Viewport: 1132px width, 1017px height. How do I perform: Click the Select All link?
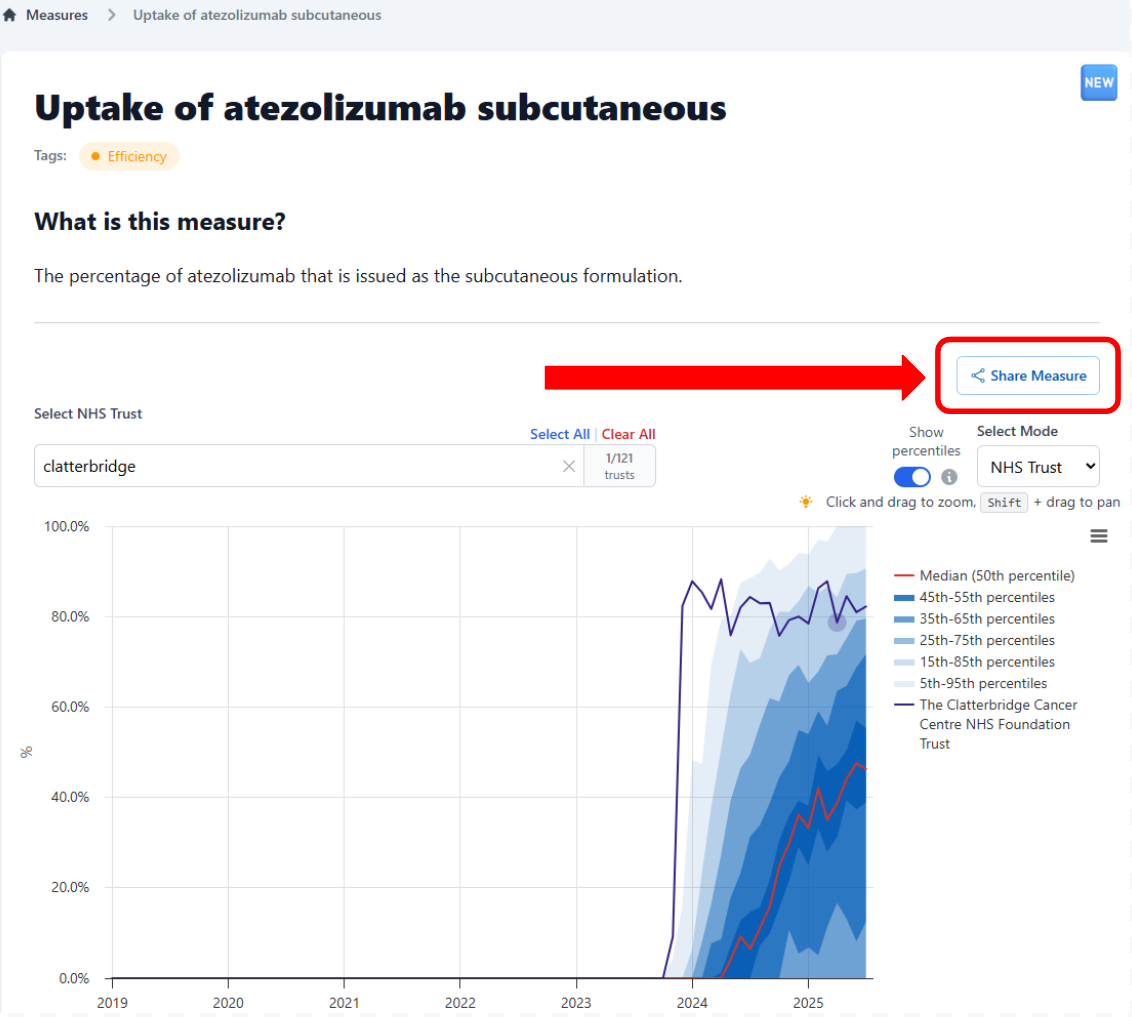tap(559, 434)
